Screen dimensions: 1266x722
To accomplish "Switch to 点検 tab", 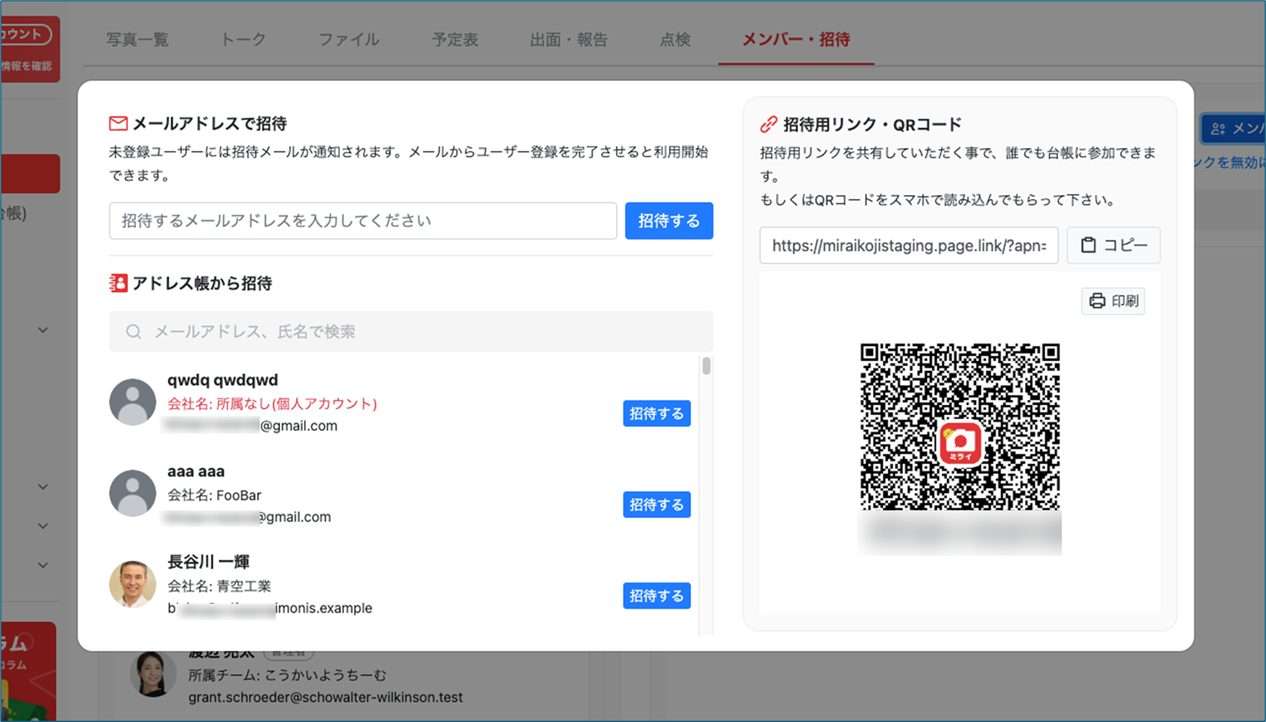I will click(675, 40).
